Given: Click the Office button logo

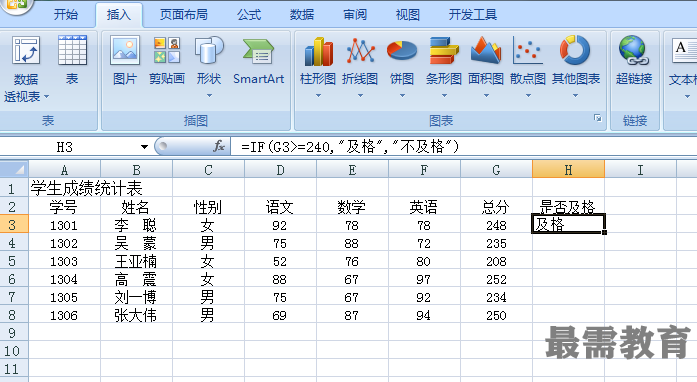Looking at the screenshot, I should click(17, 4).
